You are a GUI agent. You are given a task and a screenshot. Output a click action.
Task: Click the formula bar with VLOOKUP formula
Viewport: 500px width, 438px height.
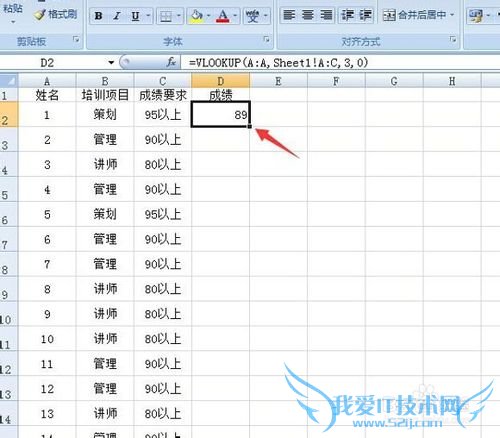coord(340,63)
